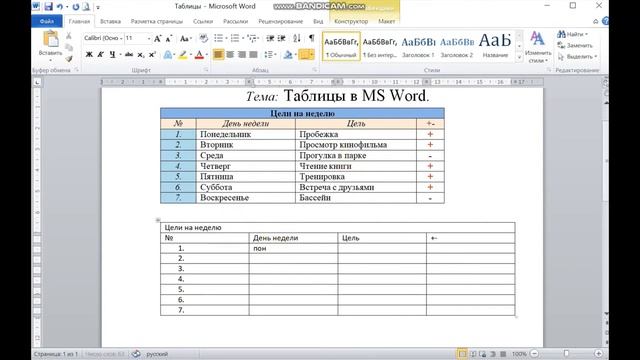
Task: Switch to the Разметка страницы tab
Action: point(157,21)
